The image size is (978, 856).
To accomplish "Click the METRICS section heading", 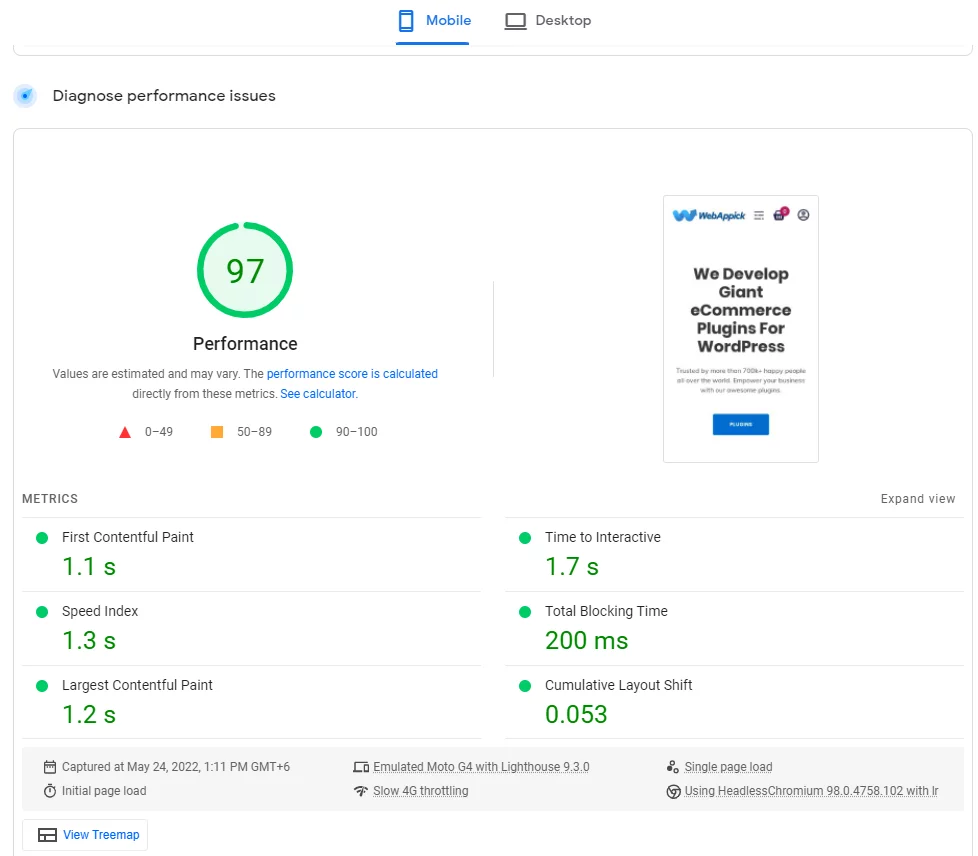I will pyautogui.click(x=50, y=499).
